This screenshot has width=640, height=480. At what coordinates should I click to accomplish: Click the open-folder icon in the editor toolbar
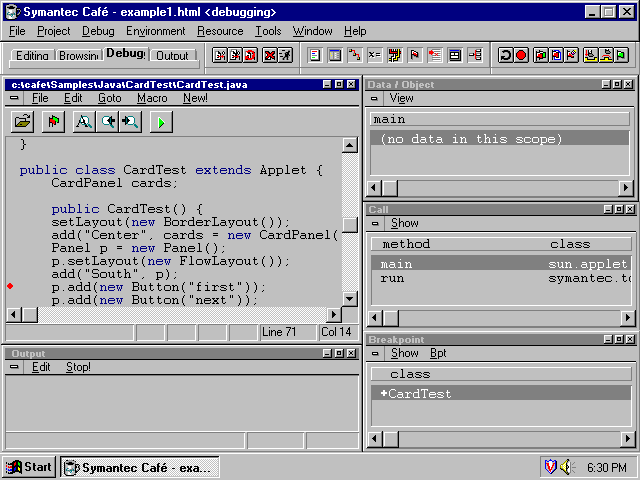click(22, 122)
